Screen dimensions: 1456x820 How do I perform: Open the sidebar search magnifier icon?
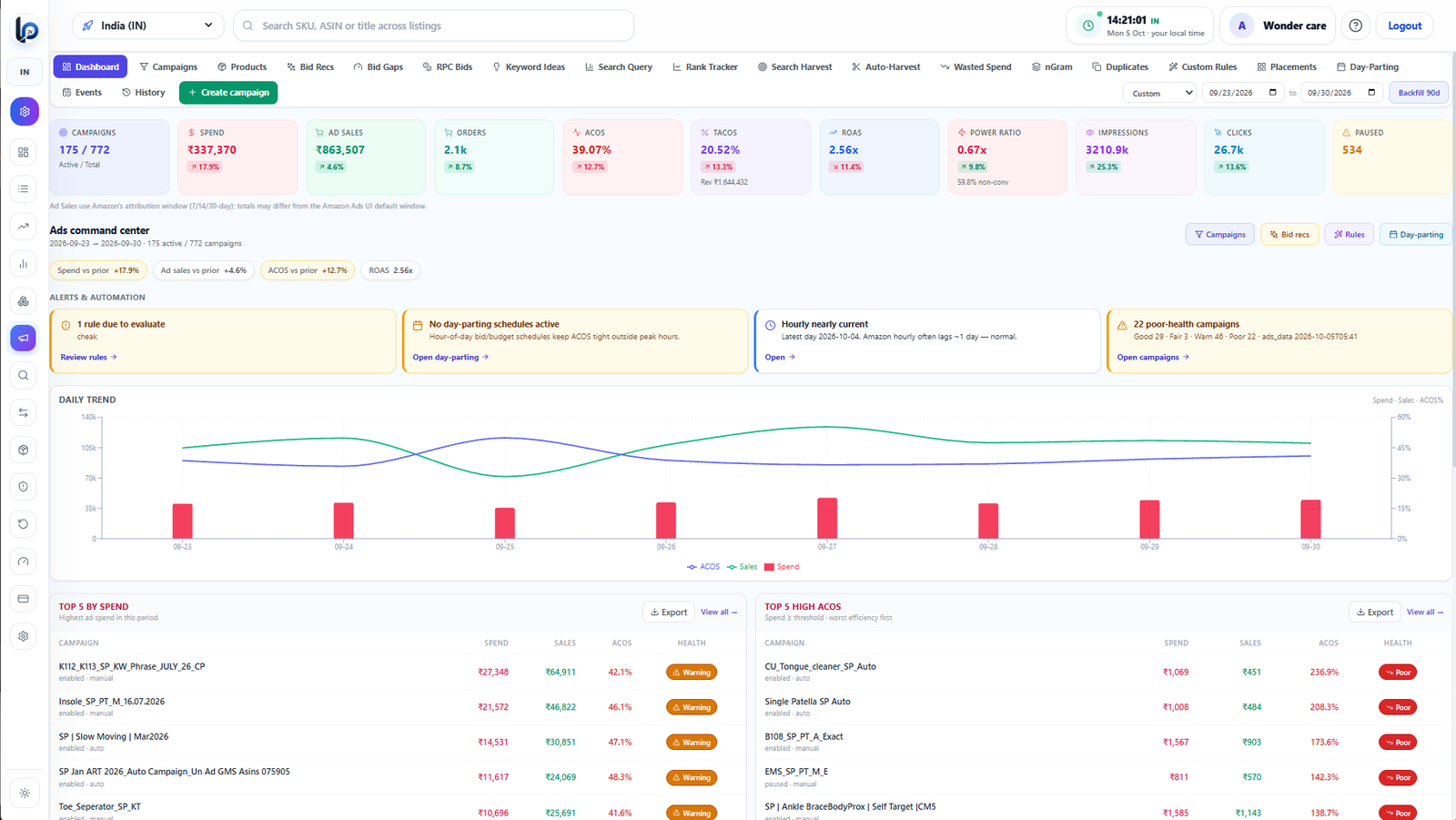coord(24,375)
